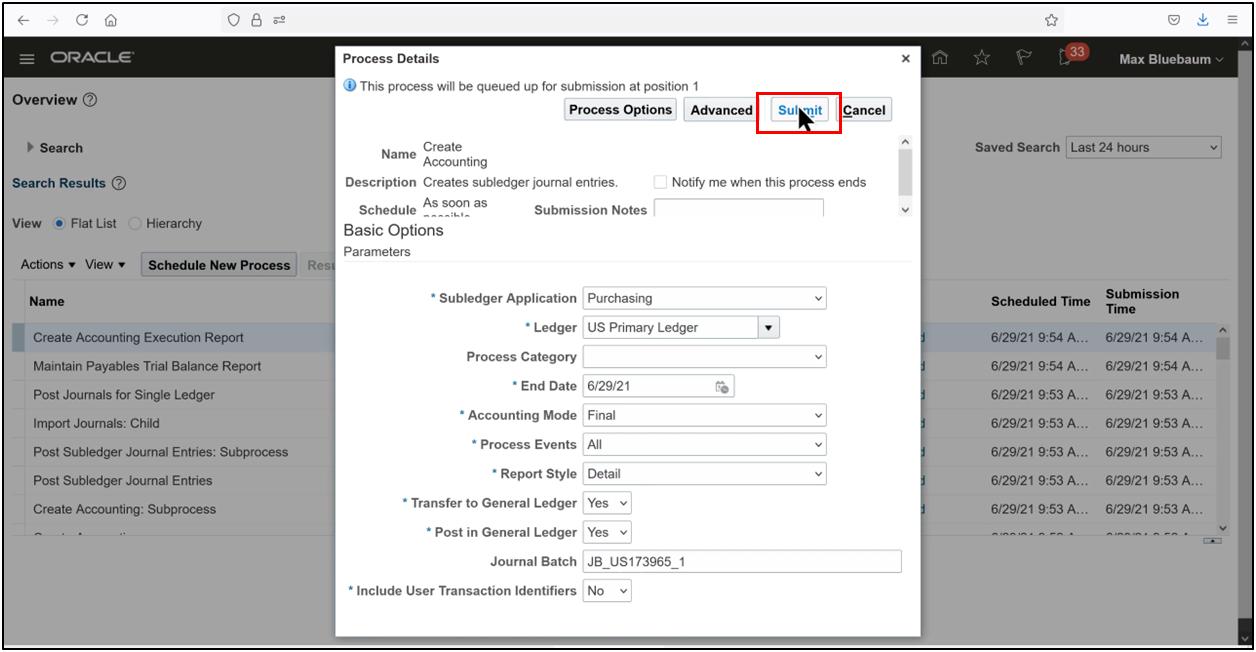
Task: Open the navigation hamburger menu
Action: point(27,58)
